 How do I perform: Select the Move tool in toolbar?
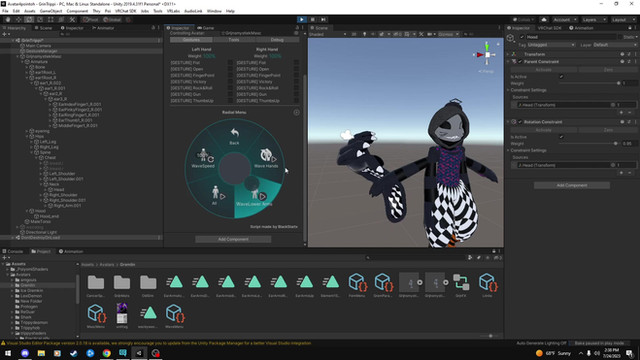click(x=18, y=19)
